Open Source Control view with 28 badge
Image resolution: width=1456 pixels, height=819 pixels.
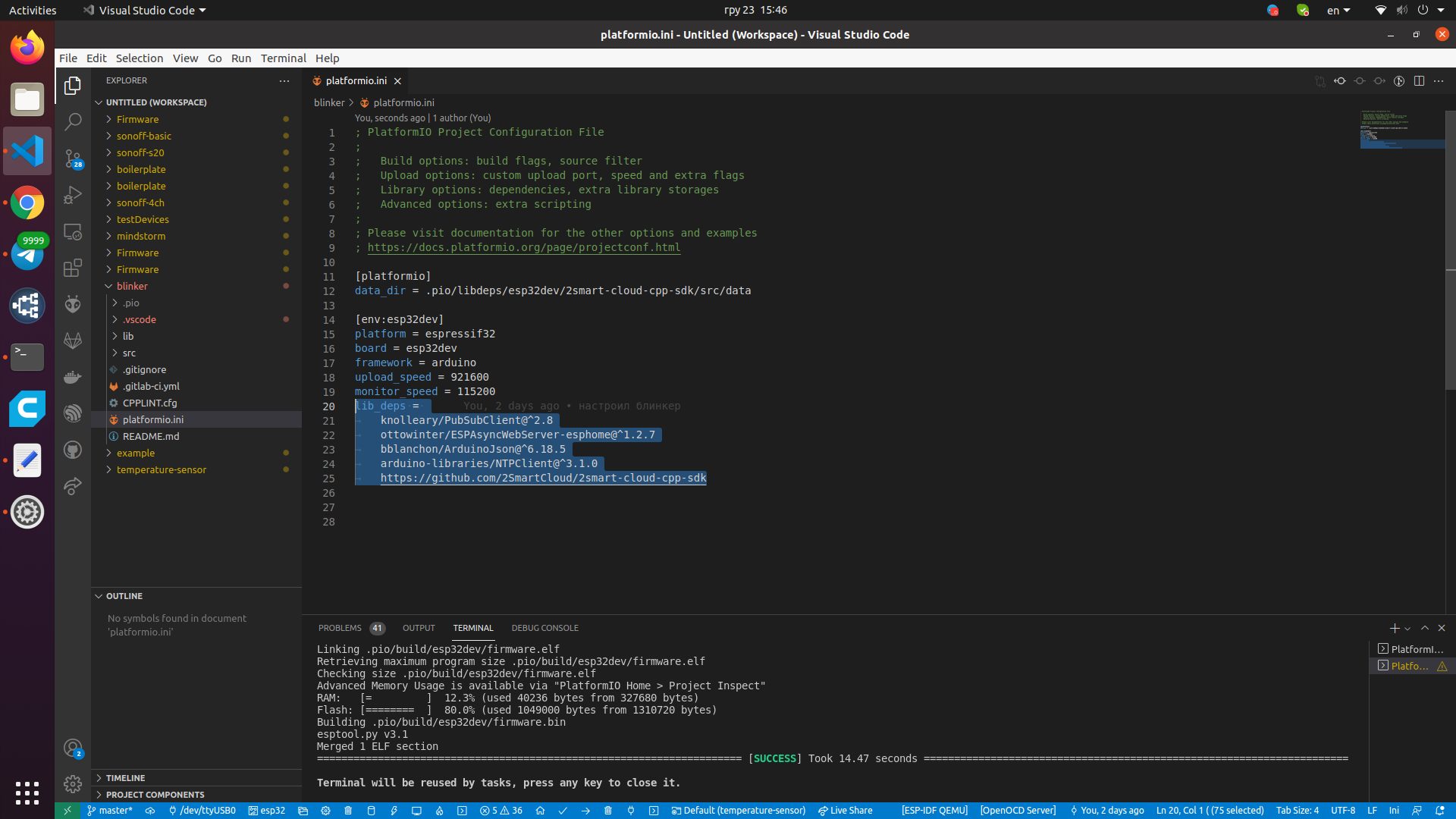pos(73,158)
